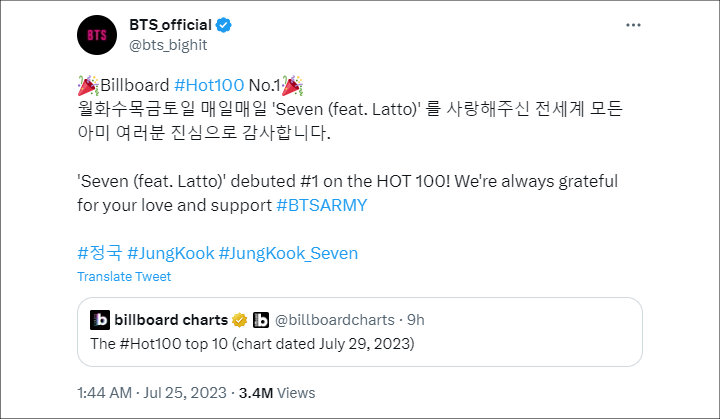
Task: Click Translate Tweet
Action: pos(124,277)
